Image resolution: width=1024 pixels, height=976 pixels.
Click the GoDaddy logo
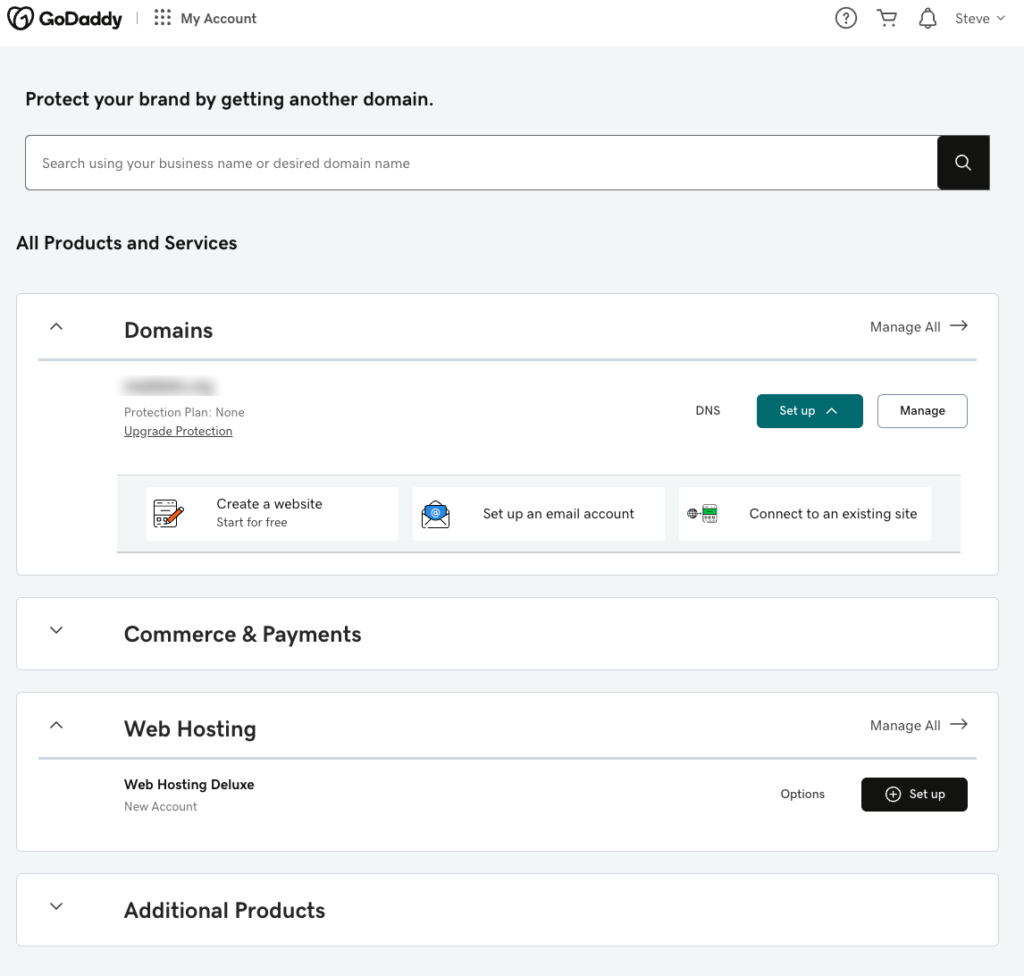click(x=65, y=18)
